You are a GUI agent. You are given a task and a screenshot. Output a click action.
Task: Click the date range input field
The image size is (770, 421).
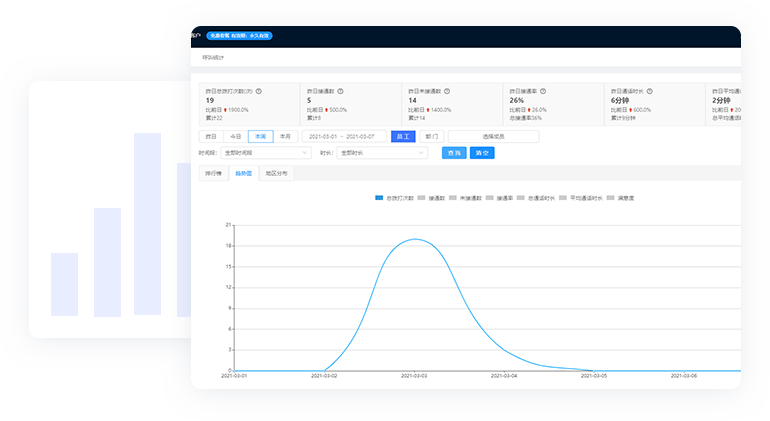coord(344,136)
